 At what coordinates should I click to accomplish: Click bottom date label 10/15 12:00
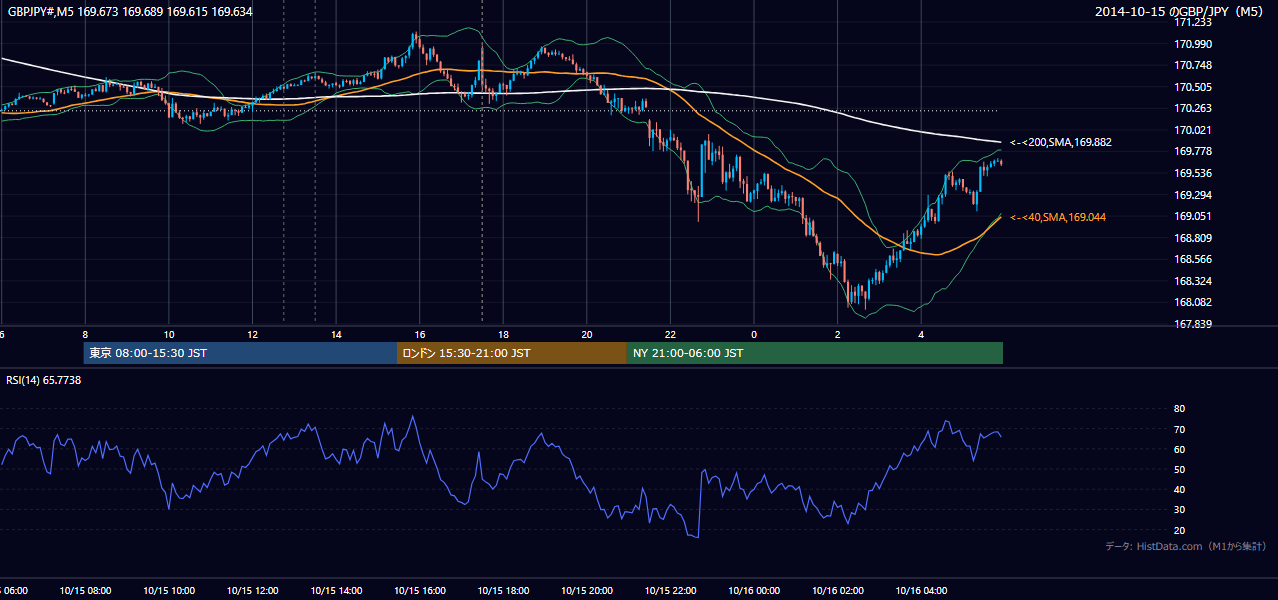click(x=252, y=590)
